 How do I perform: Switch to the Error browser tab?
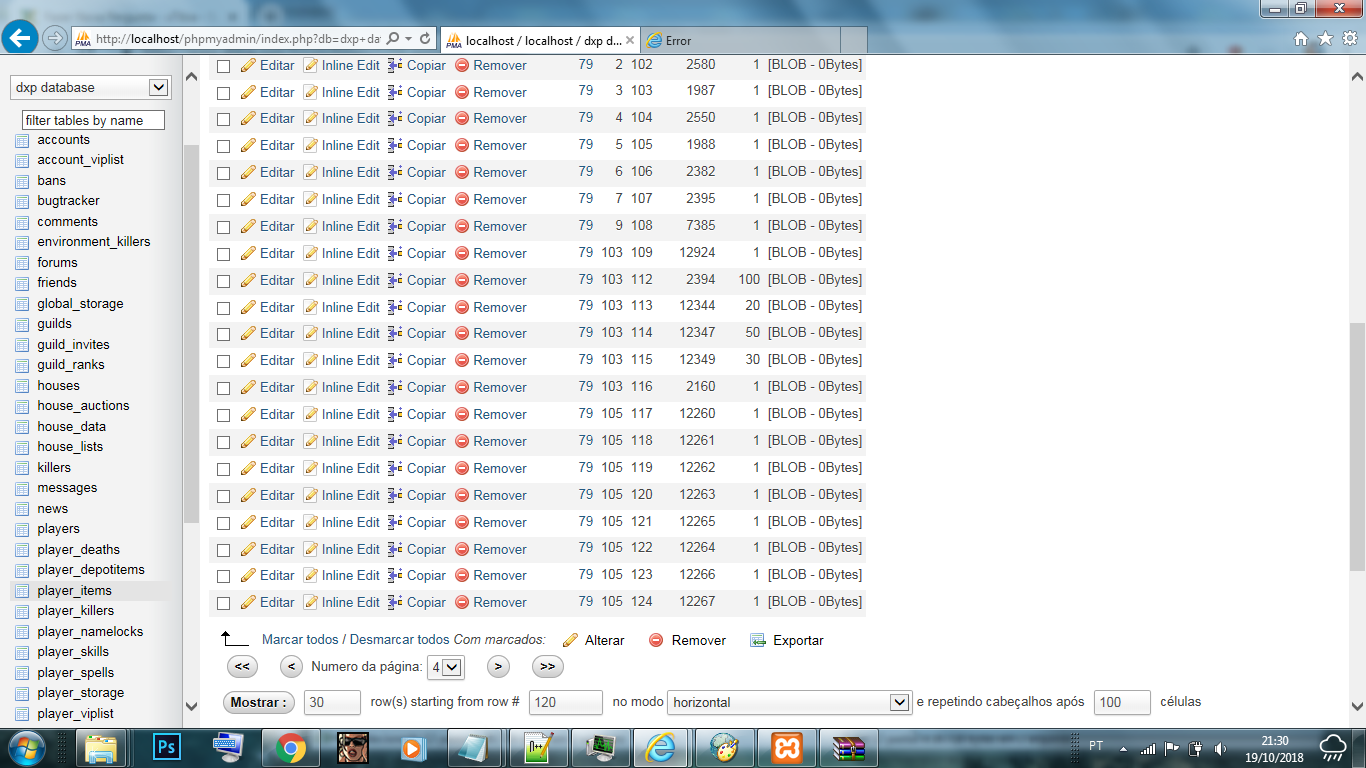point(740,41)
